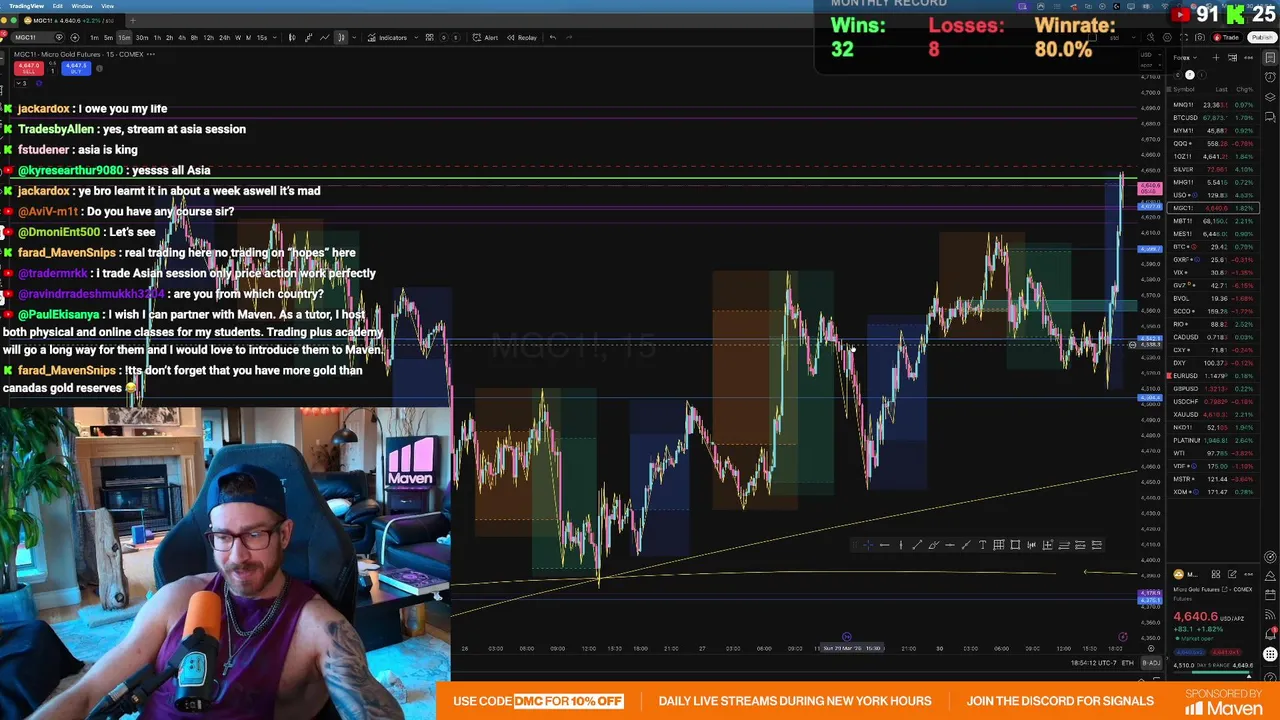Open the layout setup grid icon
The image size is (1280, 720).
tap(429, 37)
